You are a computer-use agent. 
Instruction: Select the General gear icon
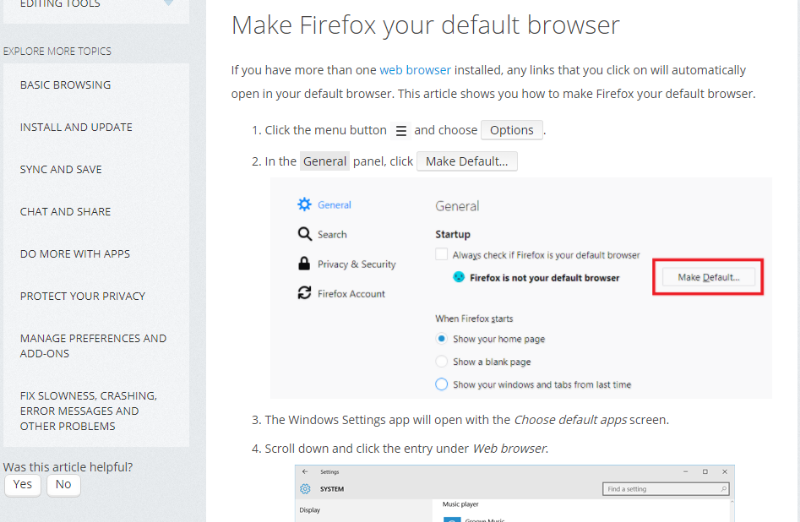coord(304,205)
